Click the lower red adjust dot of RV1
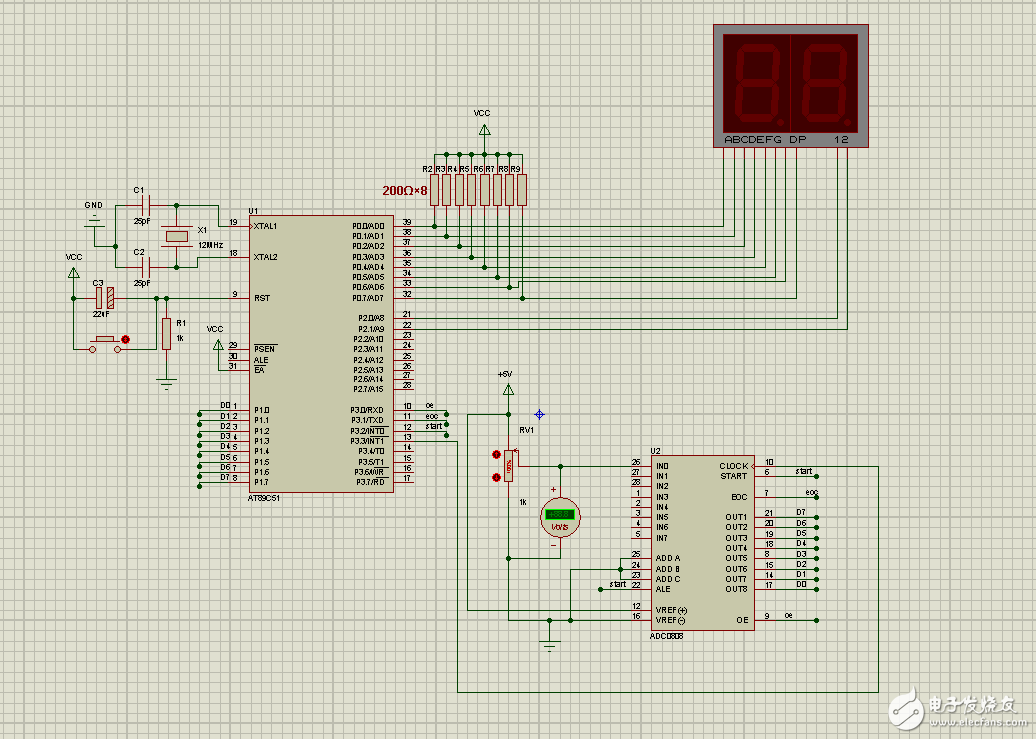This screenshot has height=739, width=1036. [496, 477]
